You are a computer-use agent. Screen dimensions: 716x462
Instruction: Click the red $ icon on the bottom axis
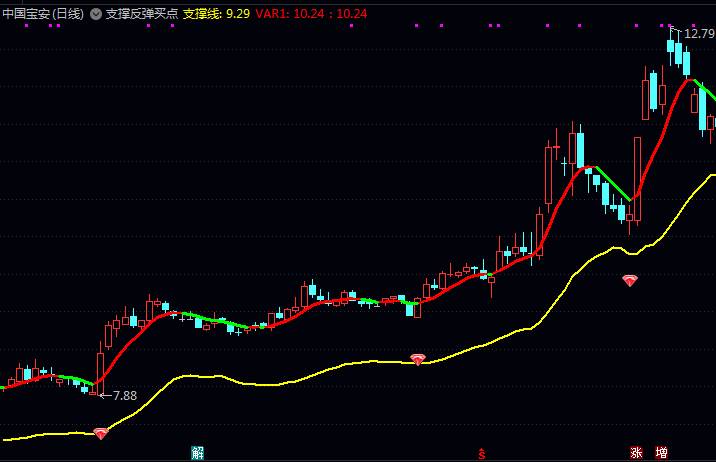coord(482,454)
